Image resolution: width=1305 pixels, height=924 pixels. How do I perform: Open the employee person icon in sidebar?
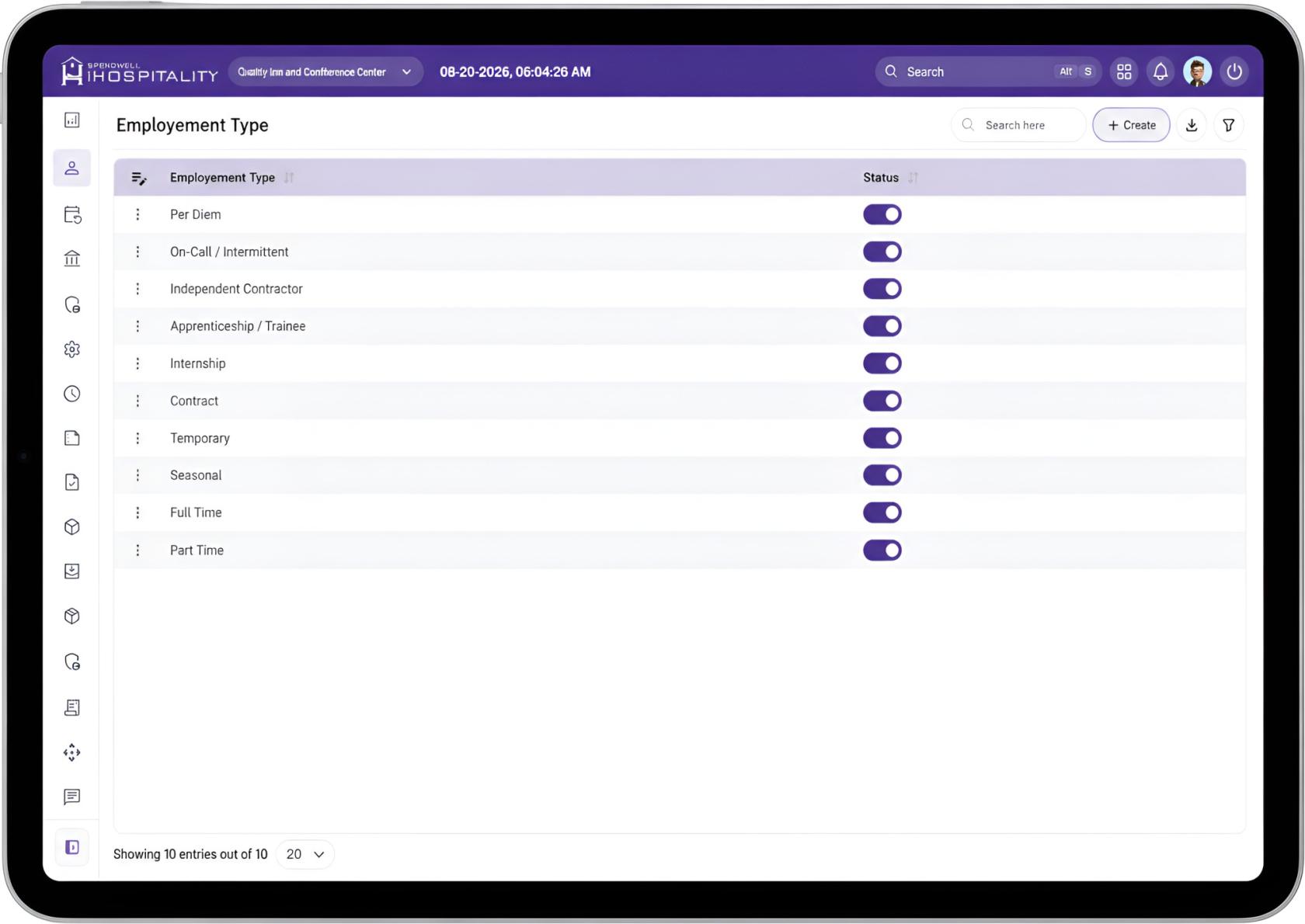click(x=72, y=168)
